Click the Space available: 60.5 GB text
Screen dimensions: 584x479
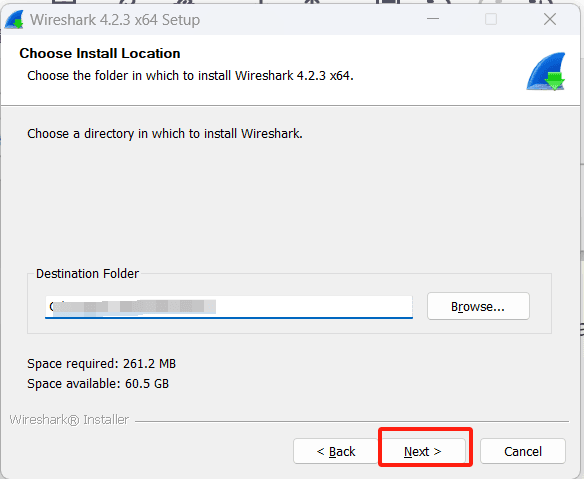[x=98, y=384]
